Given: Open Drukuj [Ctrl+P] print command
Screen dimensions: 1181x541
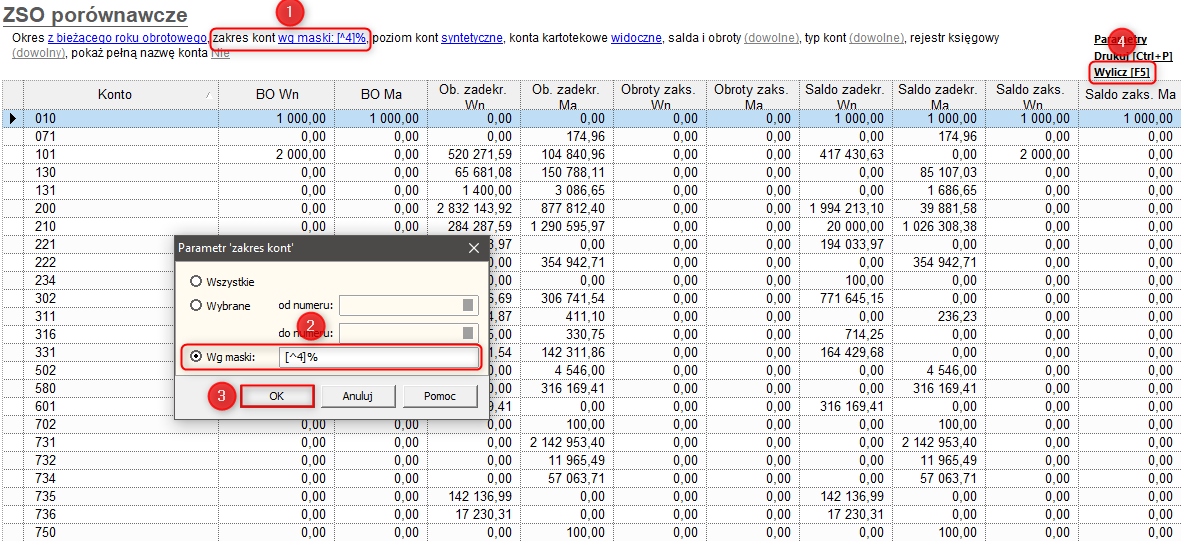Looking at the screenshot, I should 1133,56.
